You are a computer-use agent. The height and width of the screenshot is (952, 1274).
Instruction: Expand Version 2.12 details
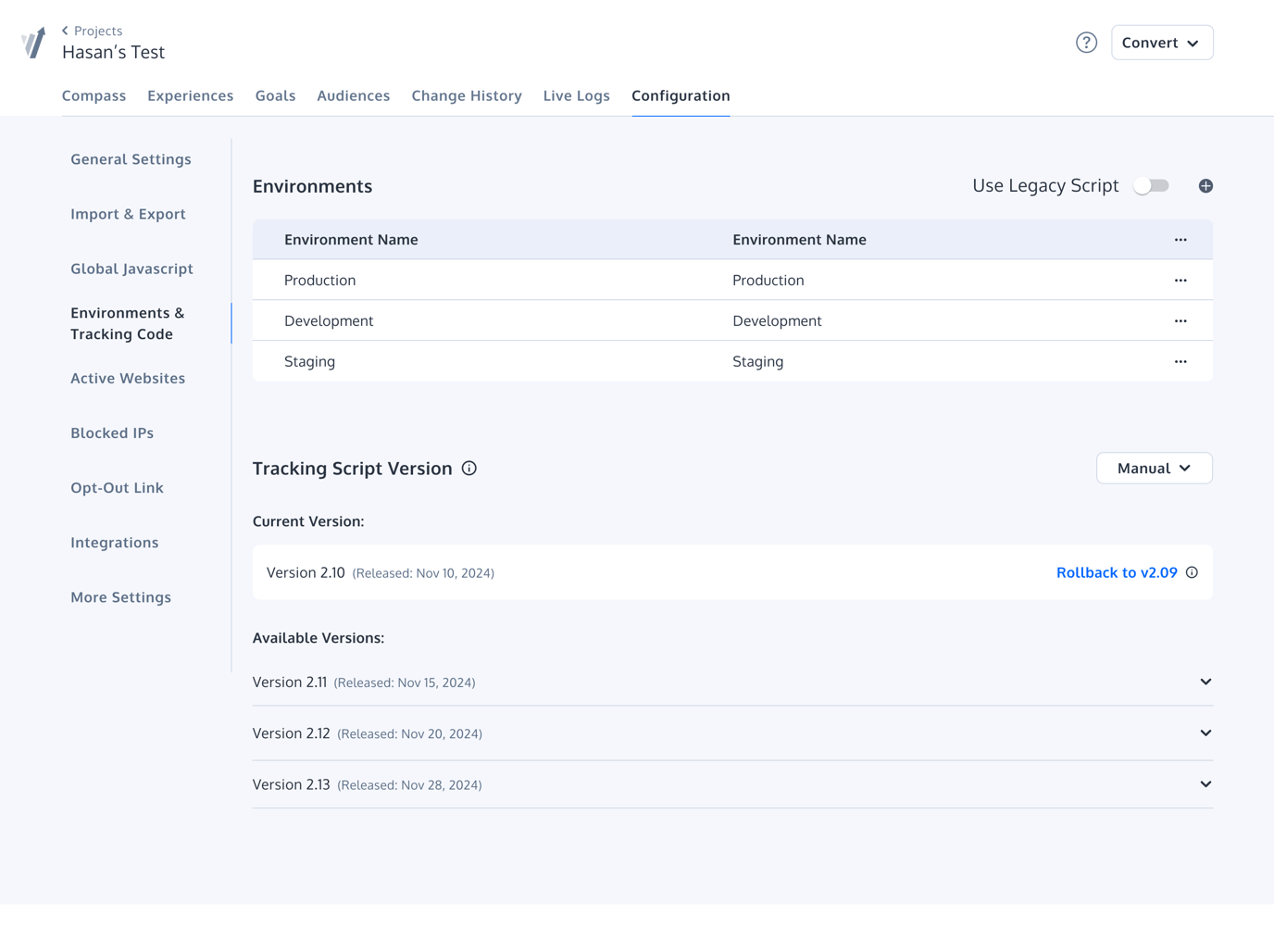(1205, 733)
